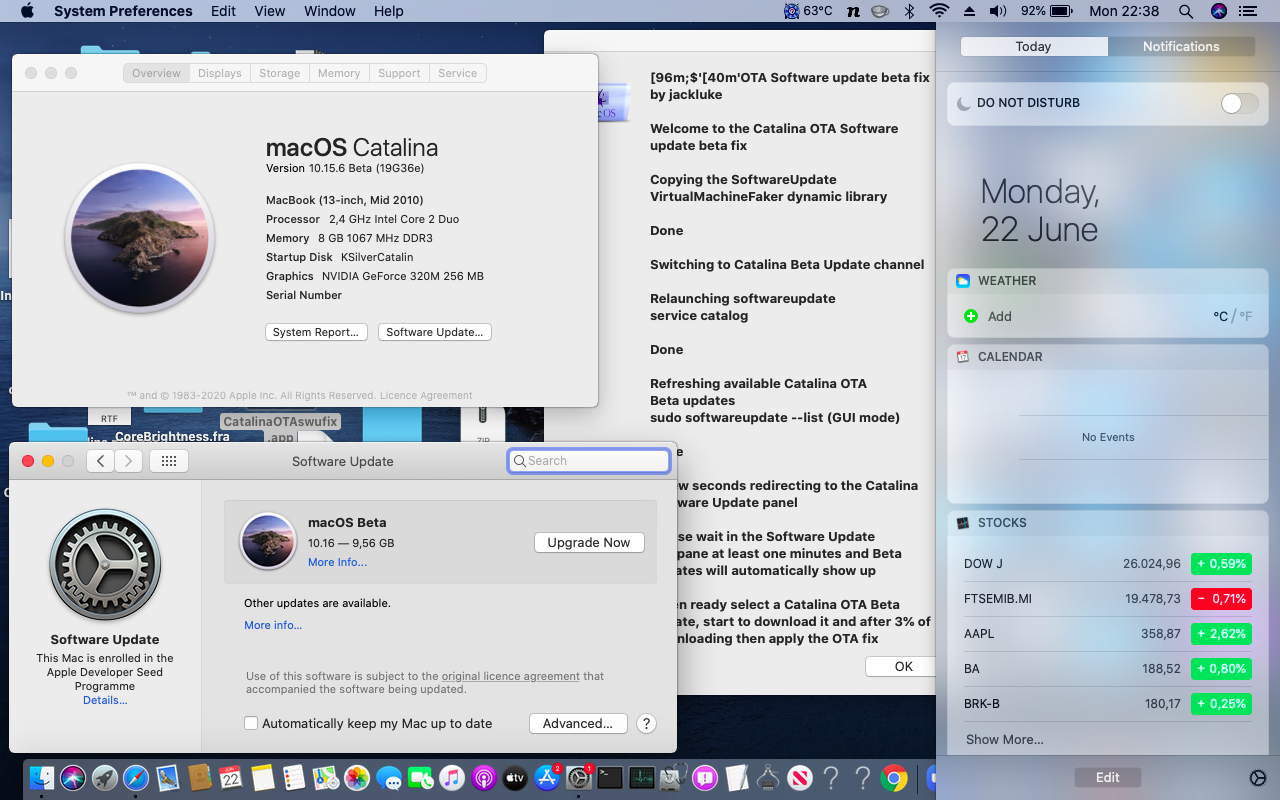
Task: Show all preferences grid icon
Action: click(169, 461)
